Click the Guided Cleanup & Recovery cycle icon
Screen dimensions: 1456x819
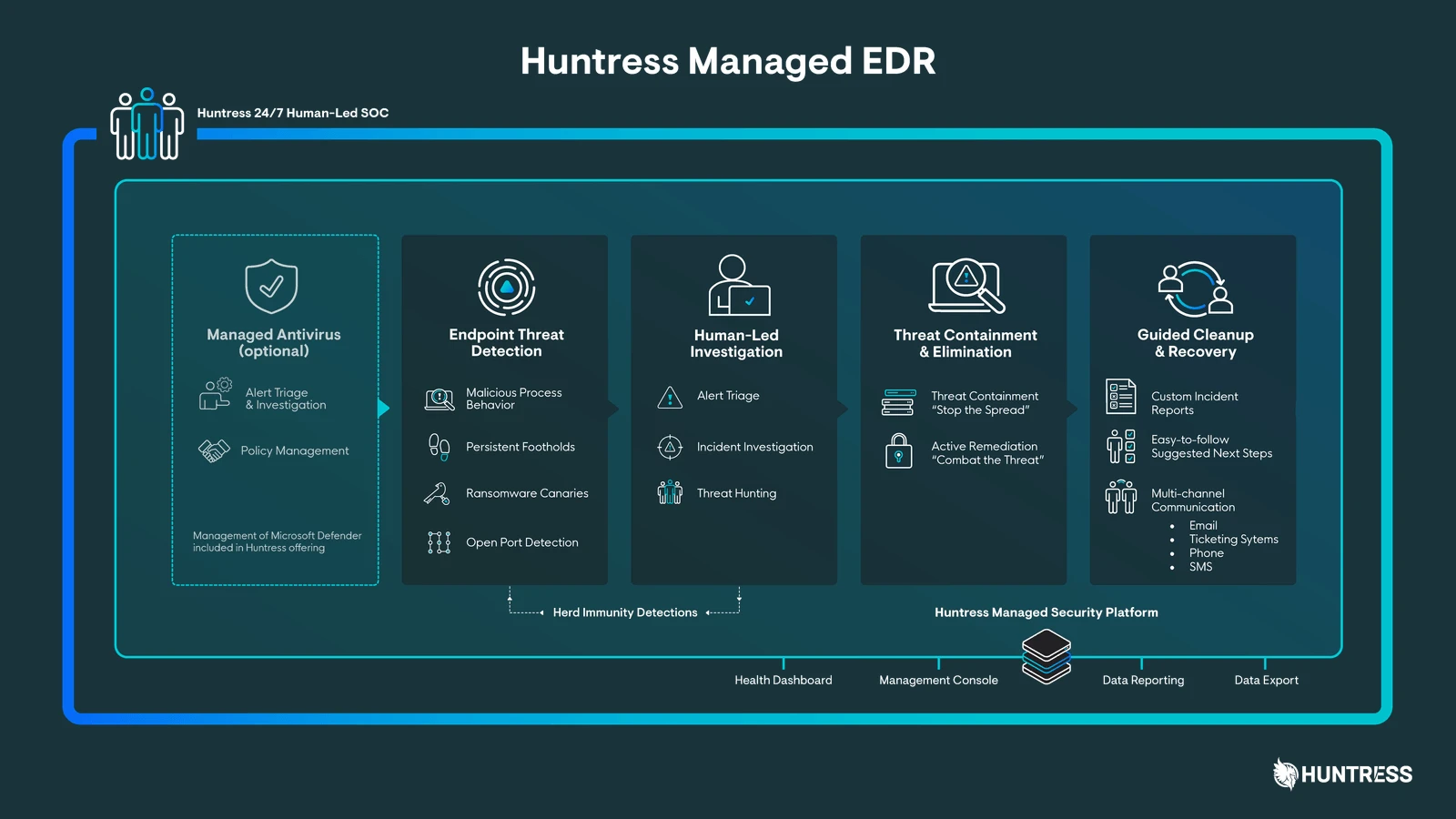point(1196,288)
